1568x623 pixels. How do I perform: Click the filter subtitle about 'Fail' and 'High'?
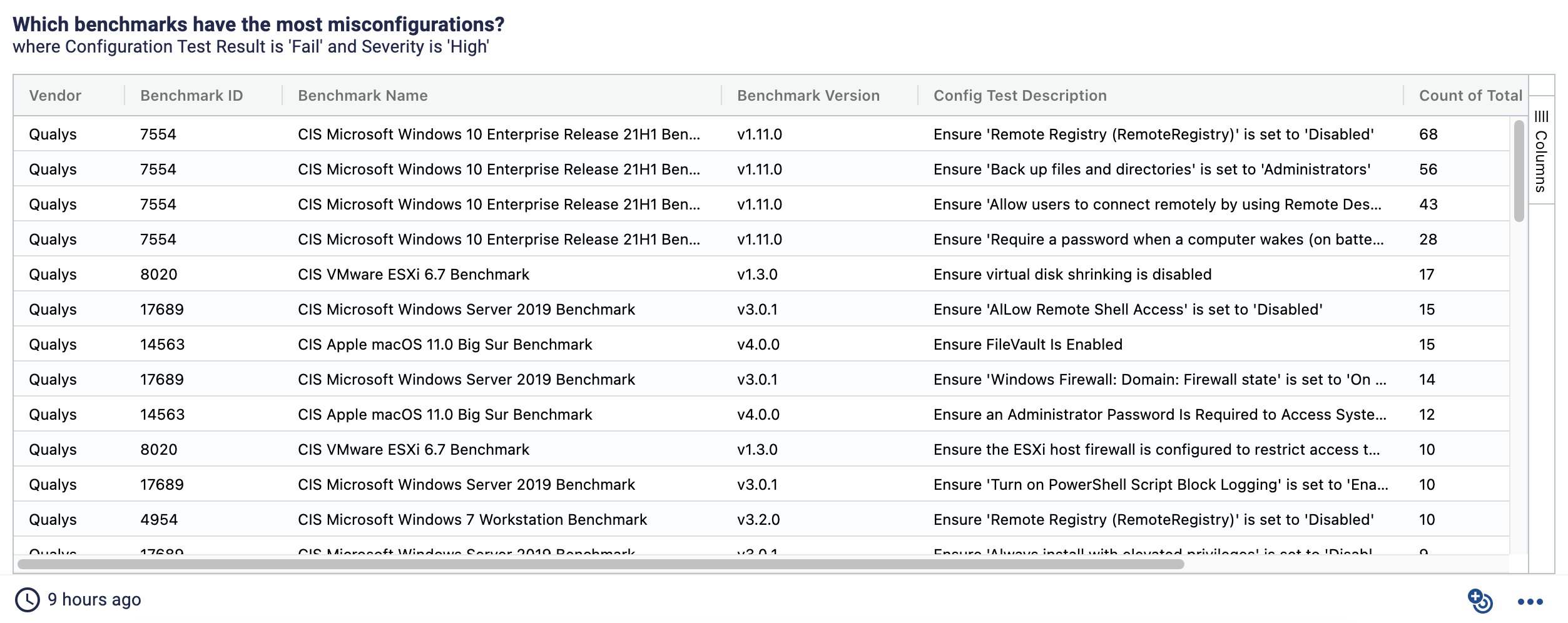coord(251,47)
